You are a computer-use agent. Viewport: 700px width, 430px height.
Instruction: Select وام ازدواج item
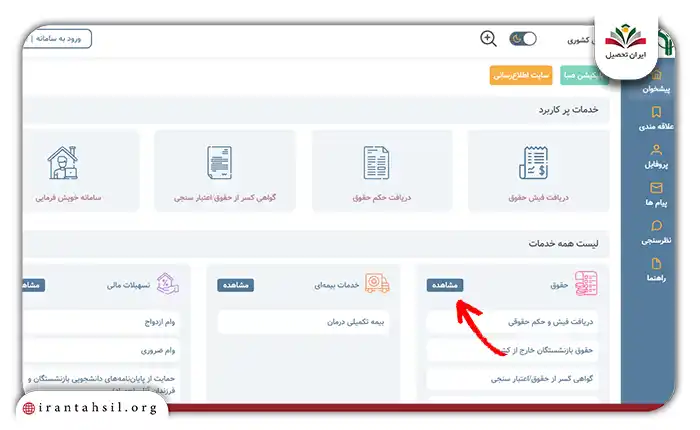point(101,322)
